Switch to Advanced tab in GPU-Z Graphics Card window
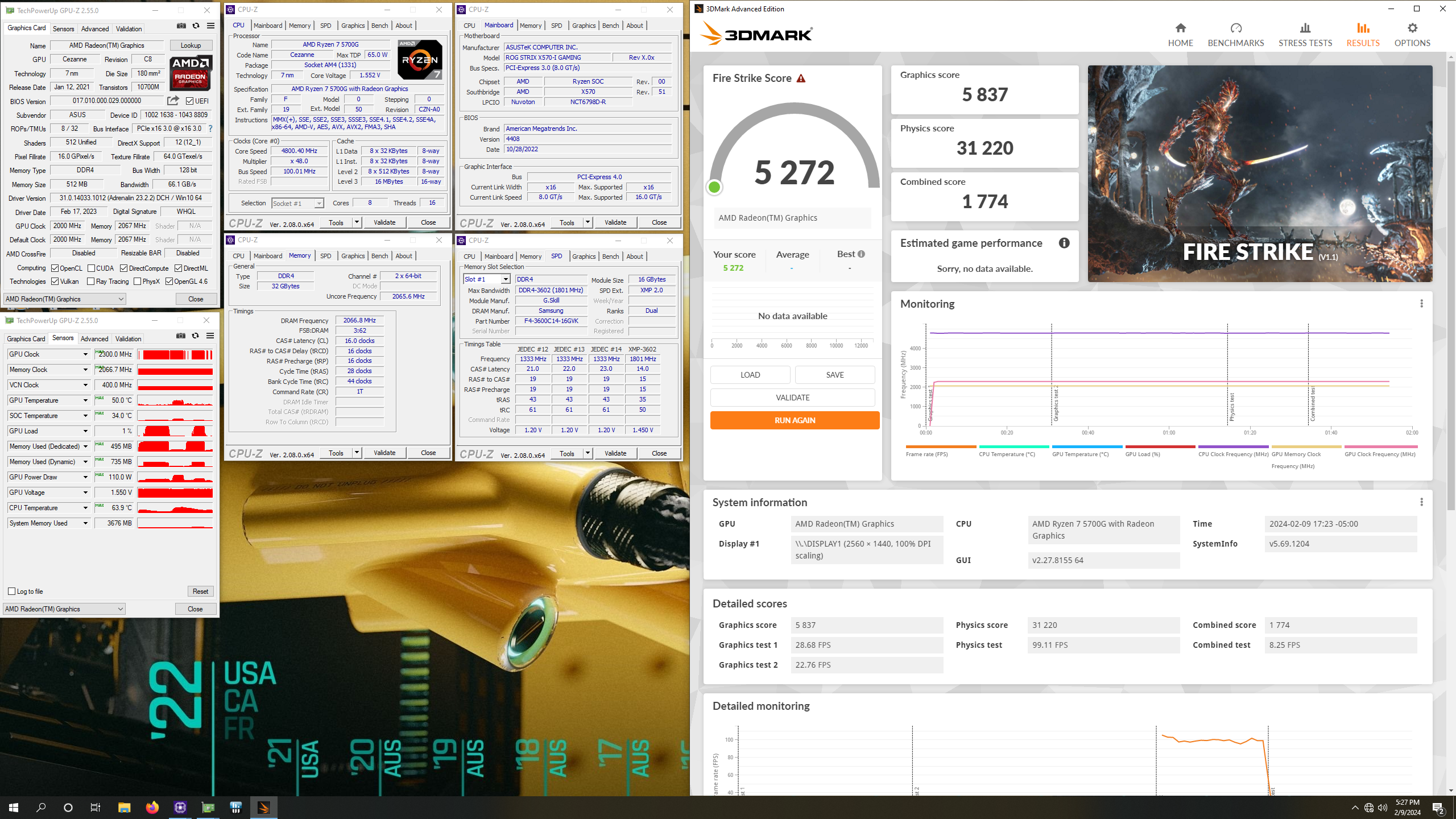The height and width of the screenshot is (819, 1456). click(x=94, y=29)
